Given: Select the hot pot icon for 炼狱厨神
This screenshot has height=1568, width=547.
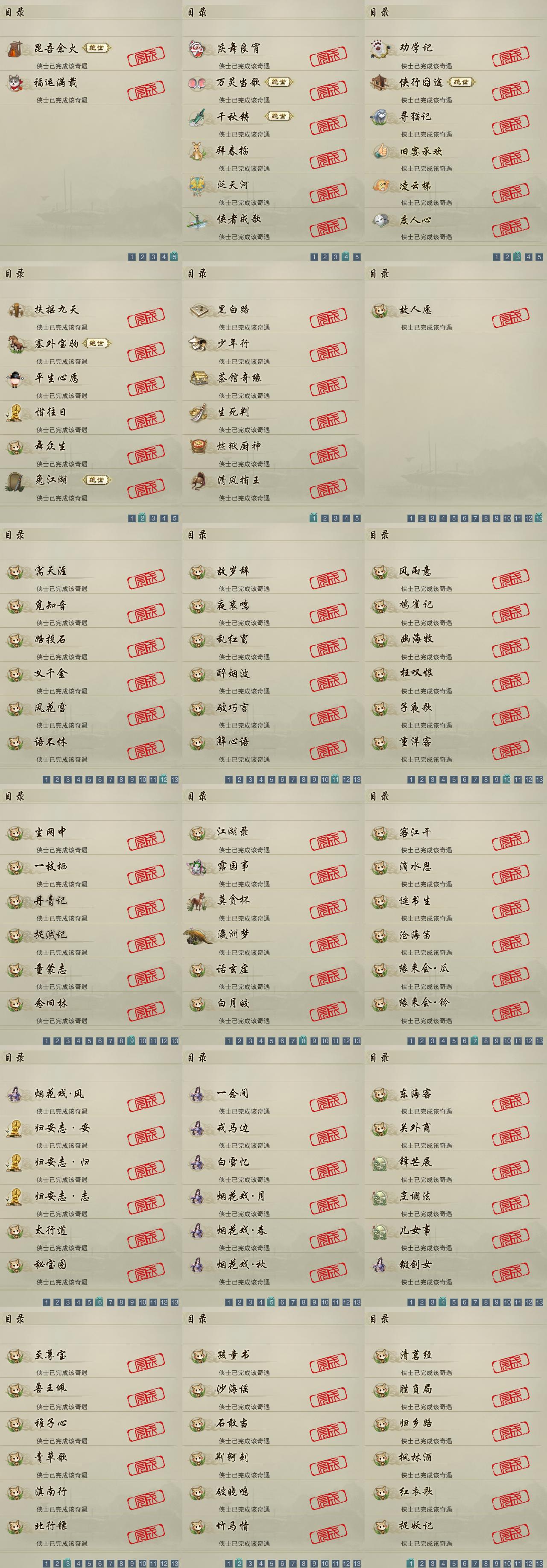Looking at the screenshot, I should click(x=198, y=447).
